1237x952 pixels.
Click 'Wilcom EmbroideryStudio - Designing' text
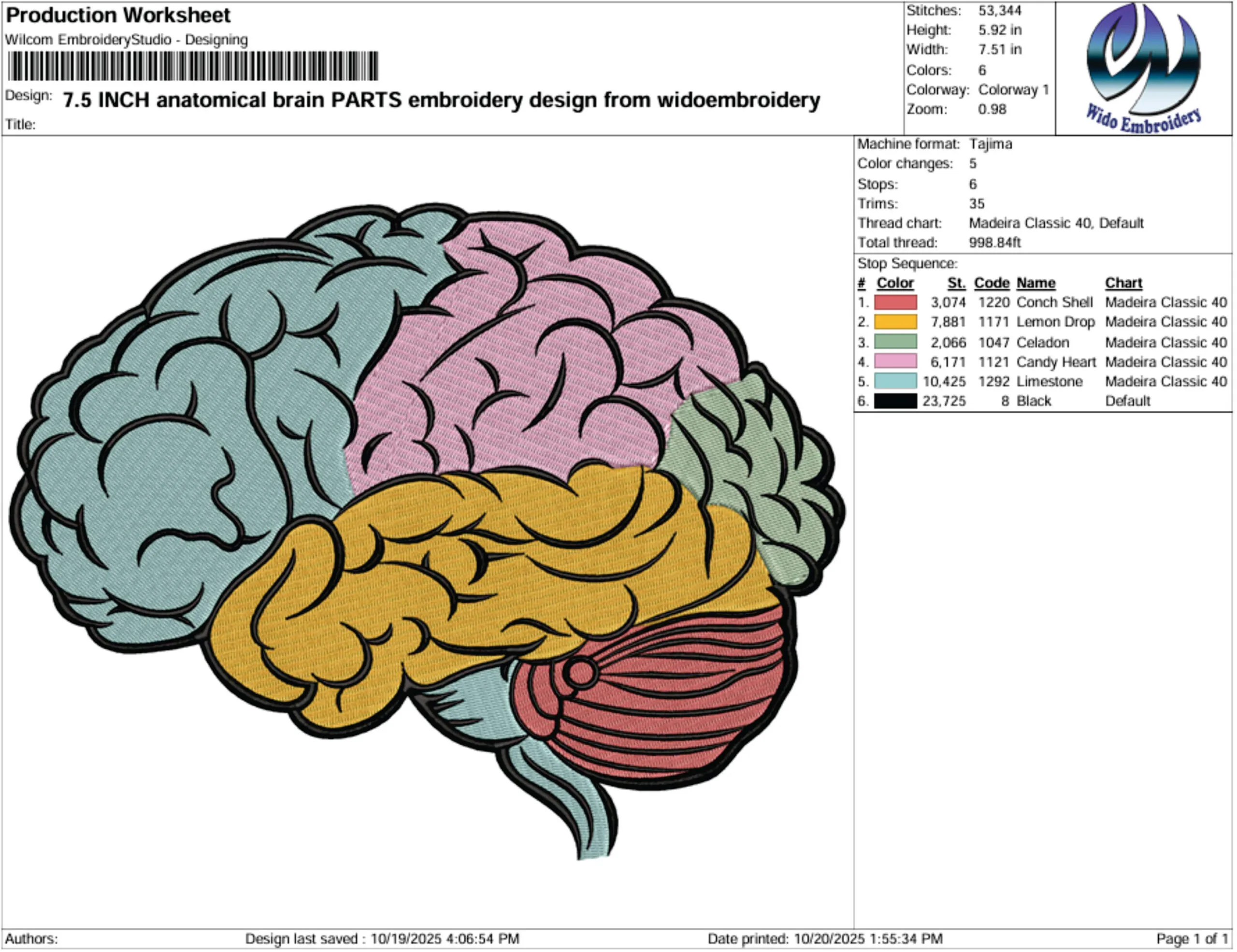[x=126, y=40]
